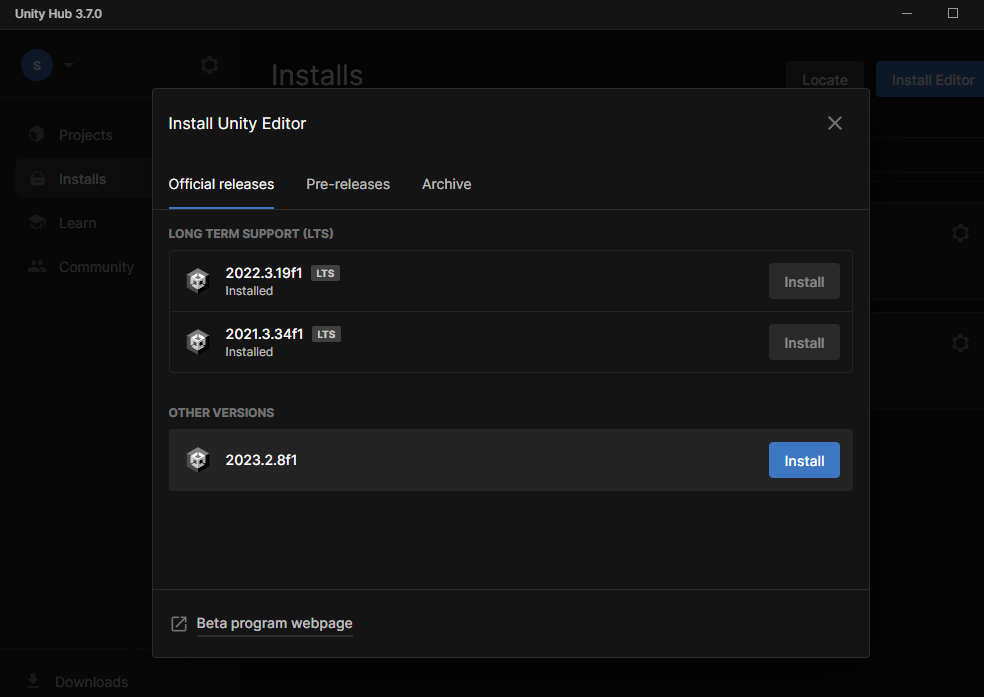Click the LONG TERM SUPPORT (LTS) heading
Viewport: 984px width, 697px height.
(x=251, y=233)
